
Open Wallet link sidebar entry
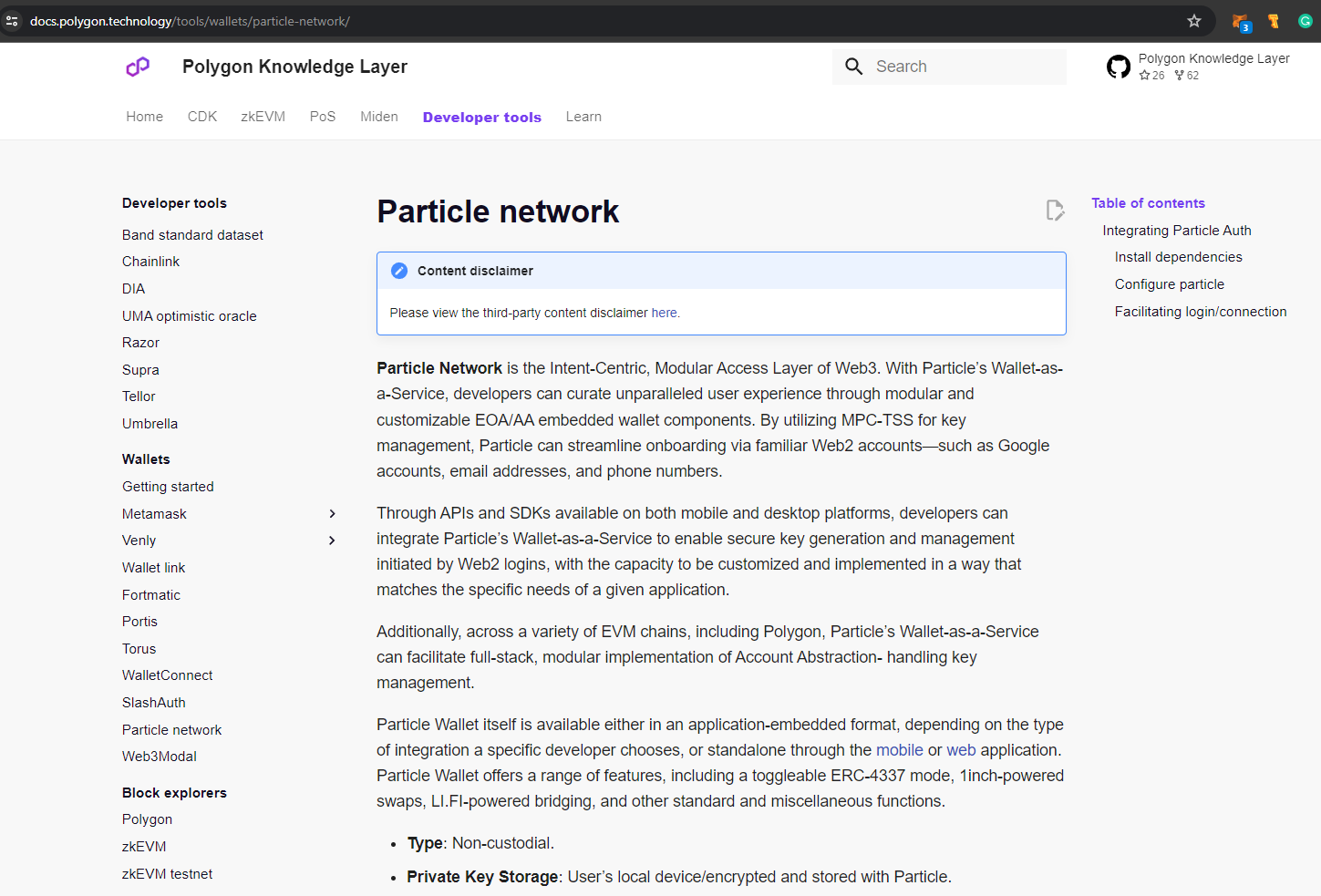click(x=153, y=568)
